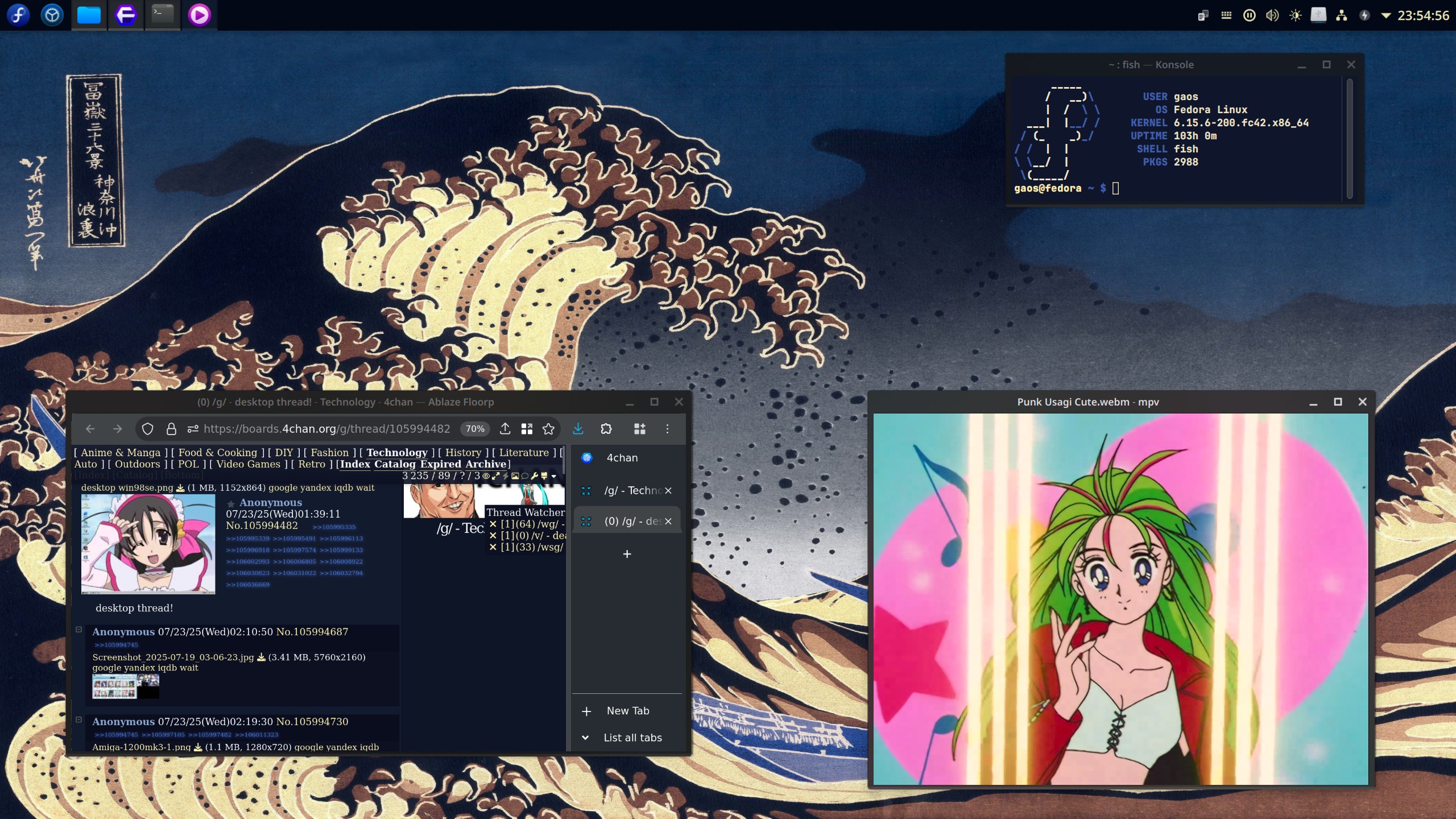Viewport: 1456px width, 819px height.
Task: Open the volume control tray icon
Action: (x=1272, y=15)
